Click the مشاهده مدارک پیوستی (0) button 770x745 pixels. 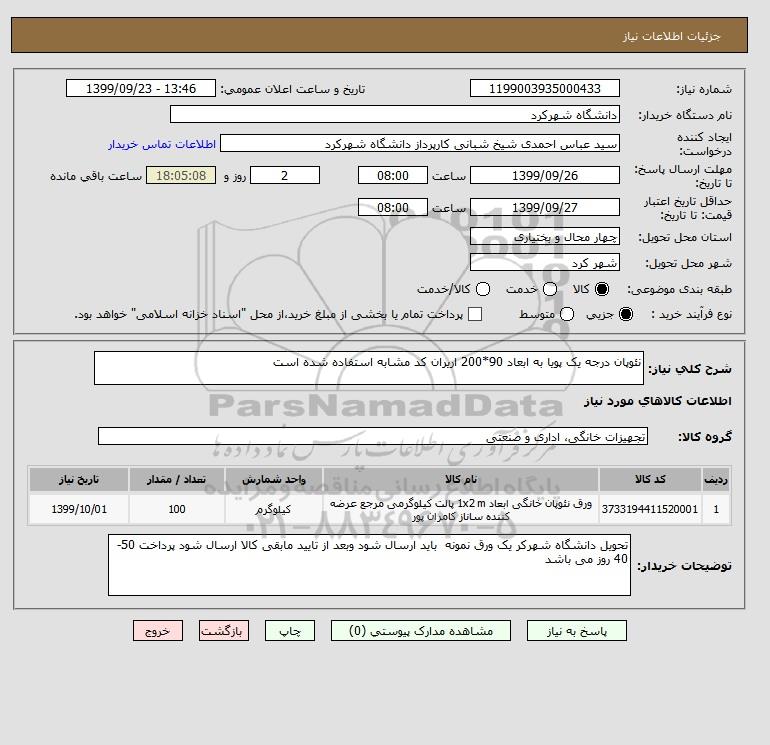(x=421, y=631)
